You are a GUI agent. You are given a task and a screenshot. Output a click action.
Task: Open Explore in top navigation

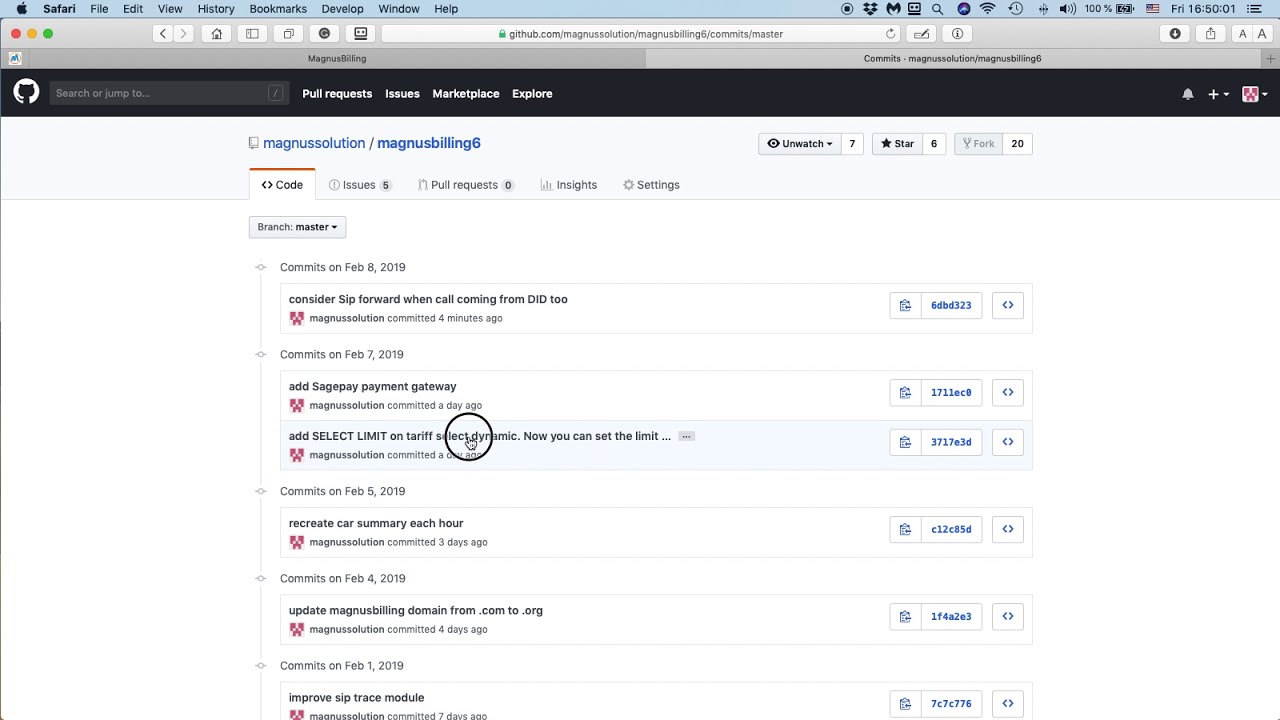tap(532, 94)
